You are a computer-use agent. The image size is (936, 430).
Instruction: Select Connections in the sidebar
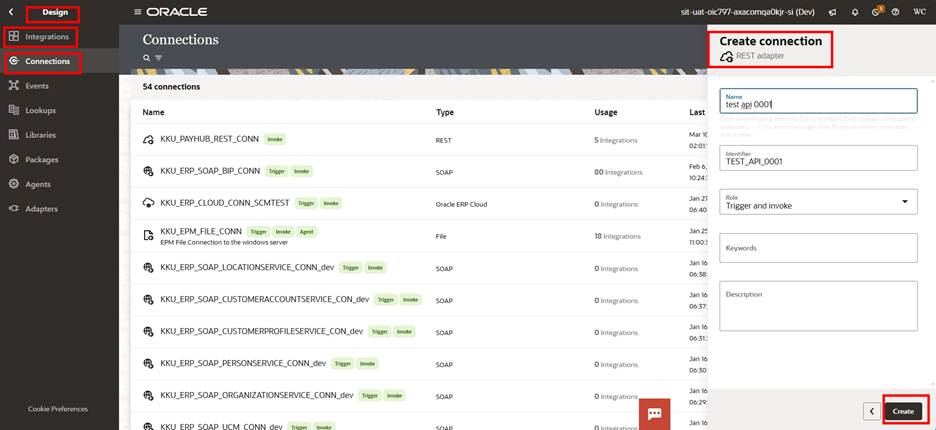[48, 61]
